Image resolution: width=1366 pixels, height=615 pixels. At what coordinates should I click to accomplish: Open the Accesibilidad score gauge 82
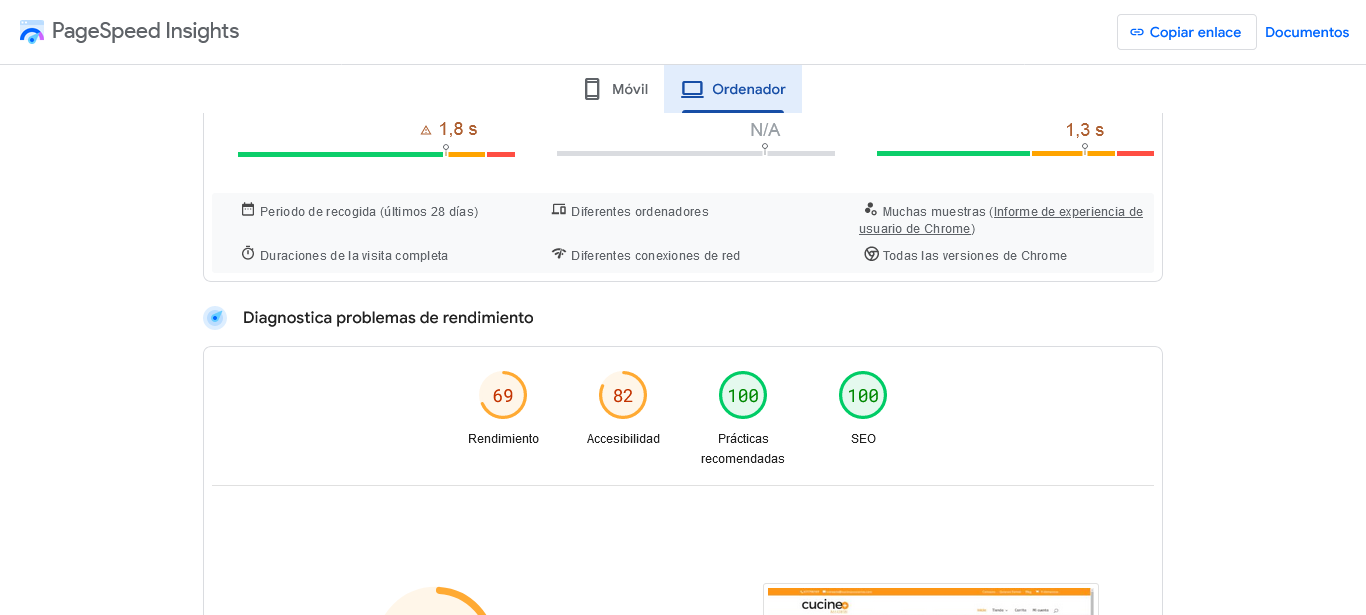pyautogui.click(x=623, y=395)
